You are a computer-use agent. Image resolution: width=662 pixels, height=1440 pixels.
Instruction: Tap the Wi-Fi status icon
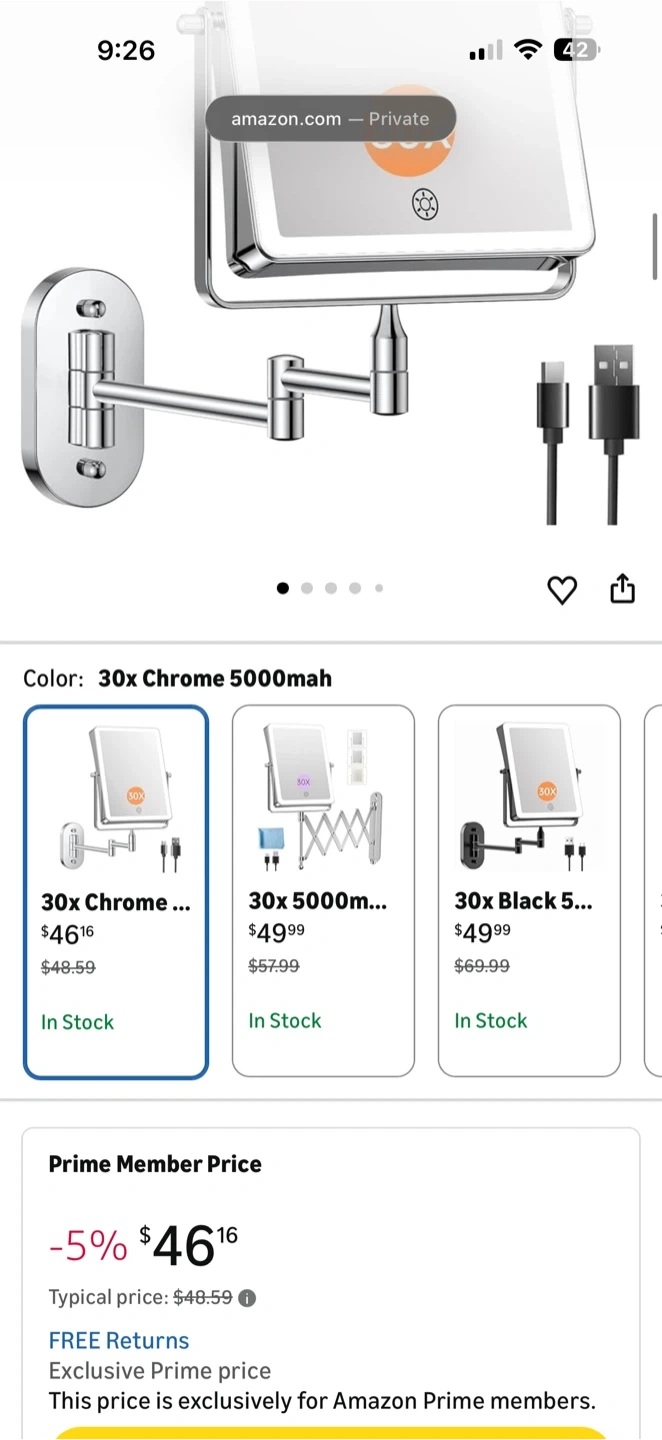coord(527,49)
